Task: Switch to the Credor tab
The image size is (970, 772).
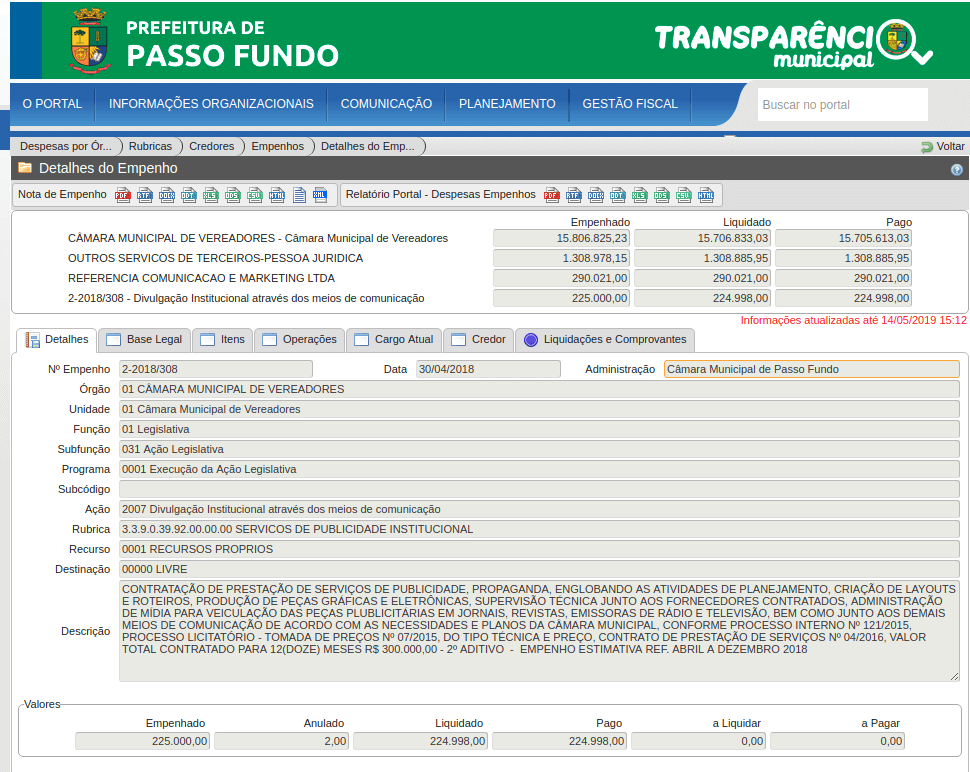Action: click(479, 340)
